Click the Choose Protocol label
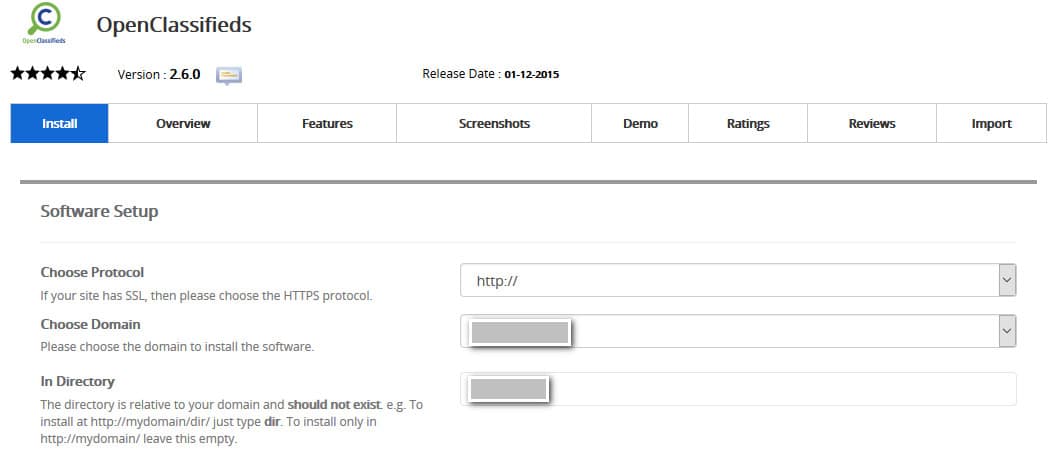Screen dimensions: 1059x475 tap(92, 272)
